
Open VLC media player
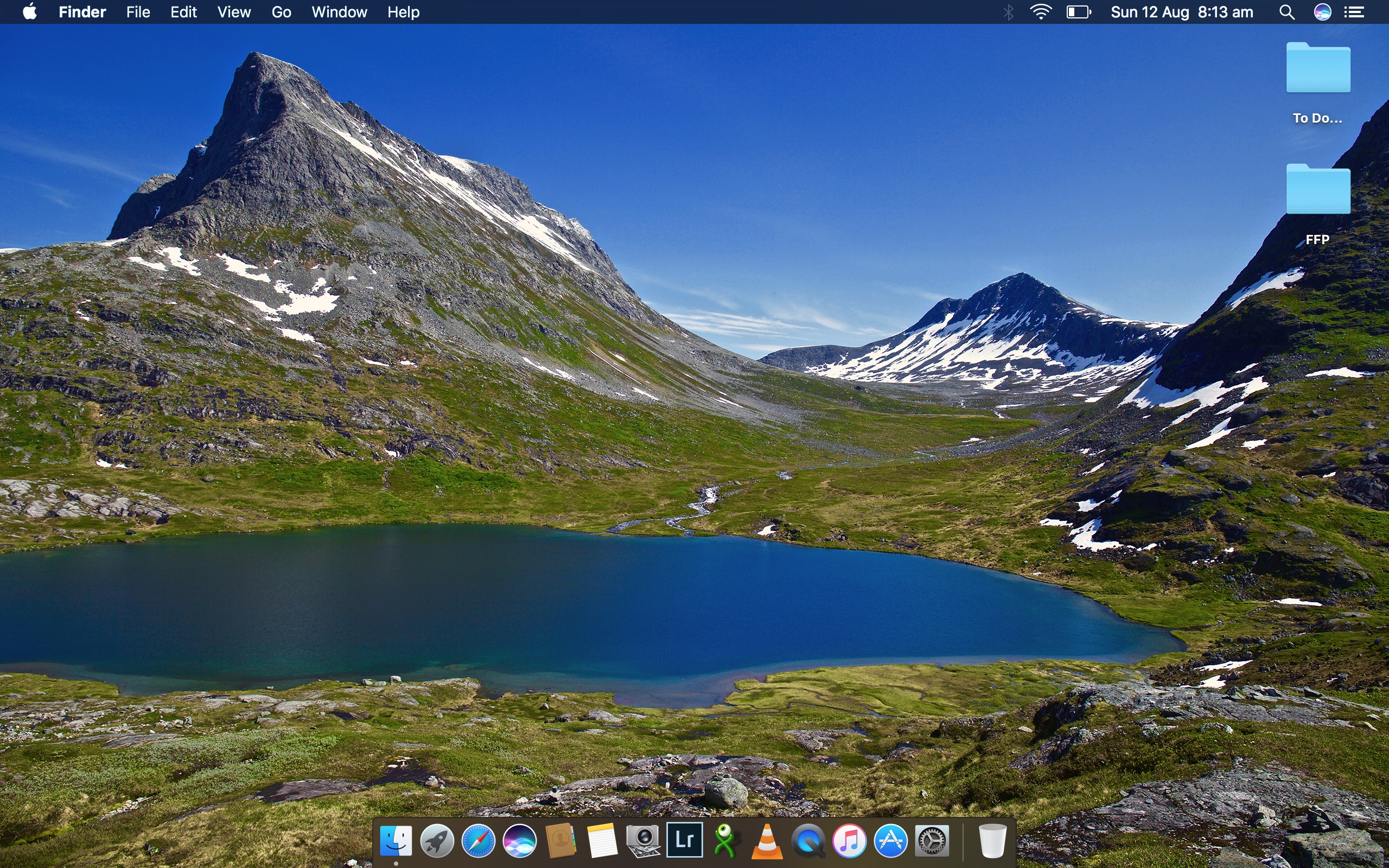767,841
